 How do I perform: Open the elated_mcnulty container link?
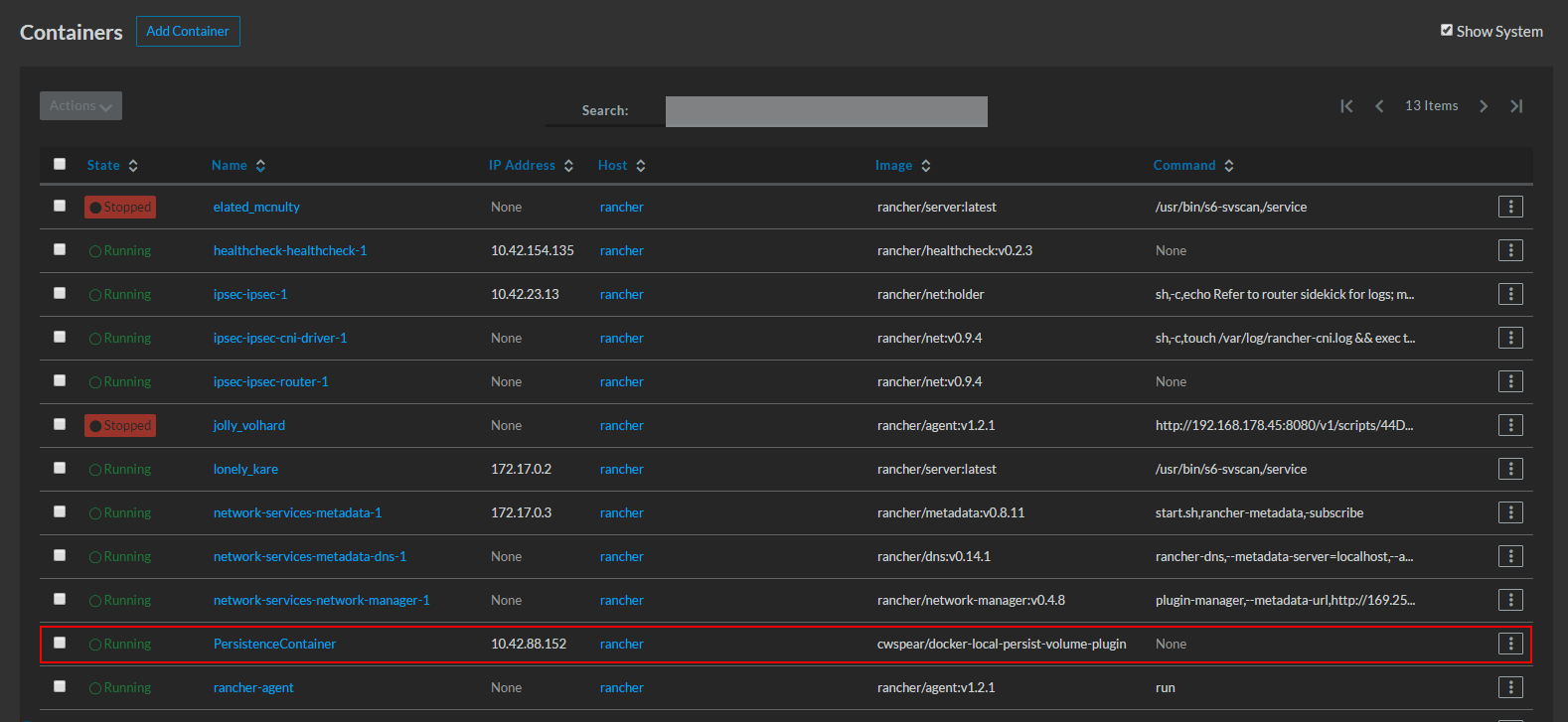[256, 207]
